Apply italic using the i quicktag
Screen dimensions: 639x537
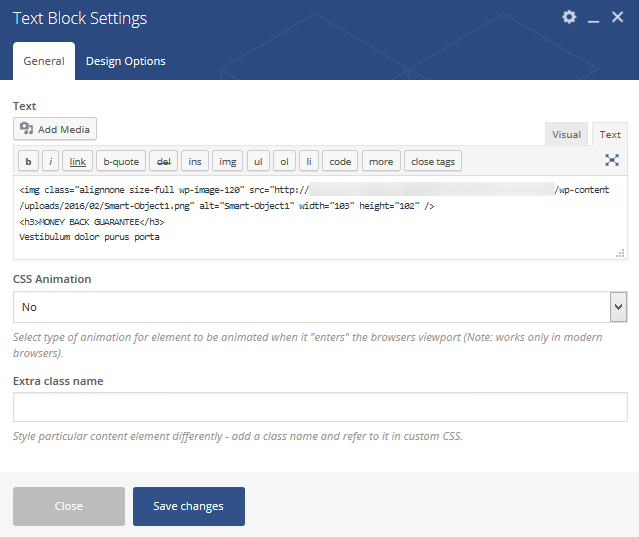tap(51, 161)
